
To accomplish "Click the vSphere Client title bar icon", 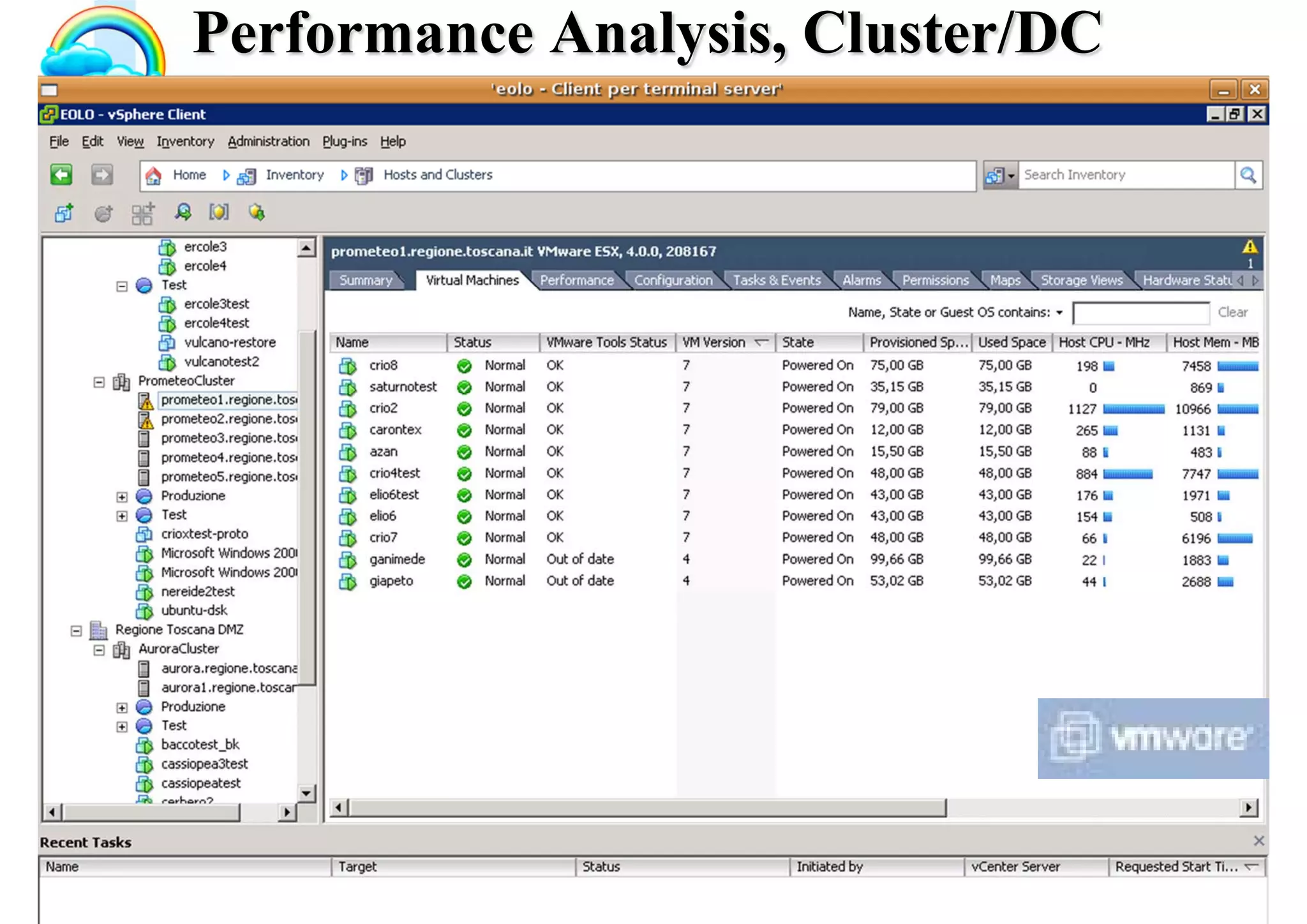I will click(x=49, y=114).
